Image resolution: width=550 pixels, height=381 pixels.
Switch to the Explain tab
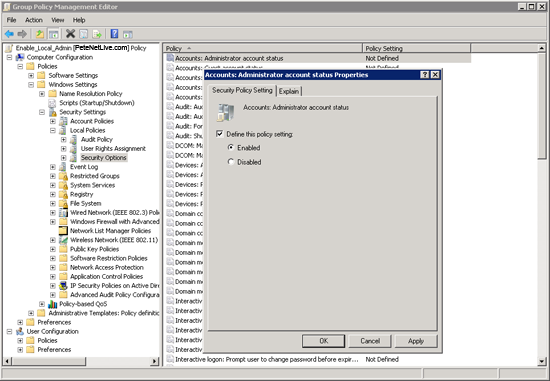(x=289, y=91)
